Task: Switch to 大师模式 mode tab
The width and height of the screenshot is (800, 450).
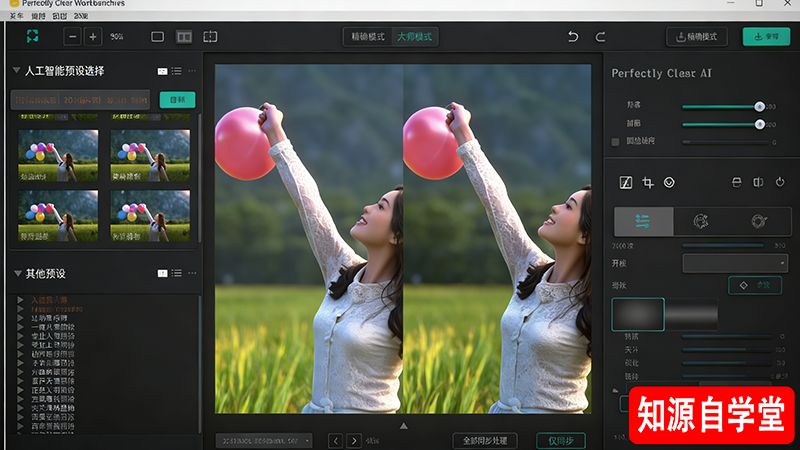Action: click(x=415, y=37)
